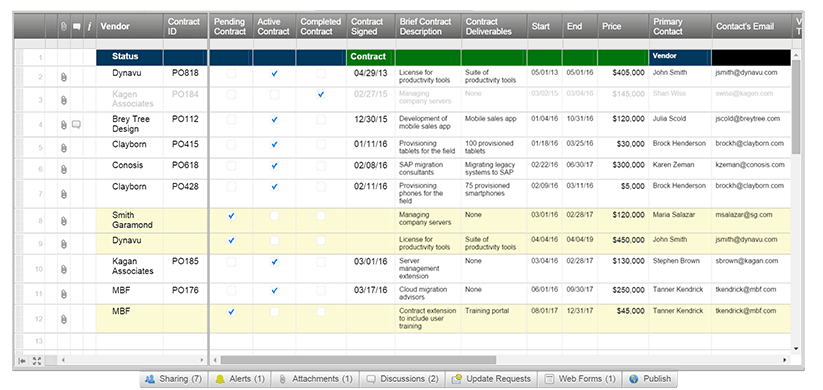Image resolution: width=823 pixels, height=390 pixels.
Task: Select the jscold@breytree.com email cell
Action: coord(751,124)
